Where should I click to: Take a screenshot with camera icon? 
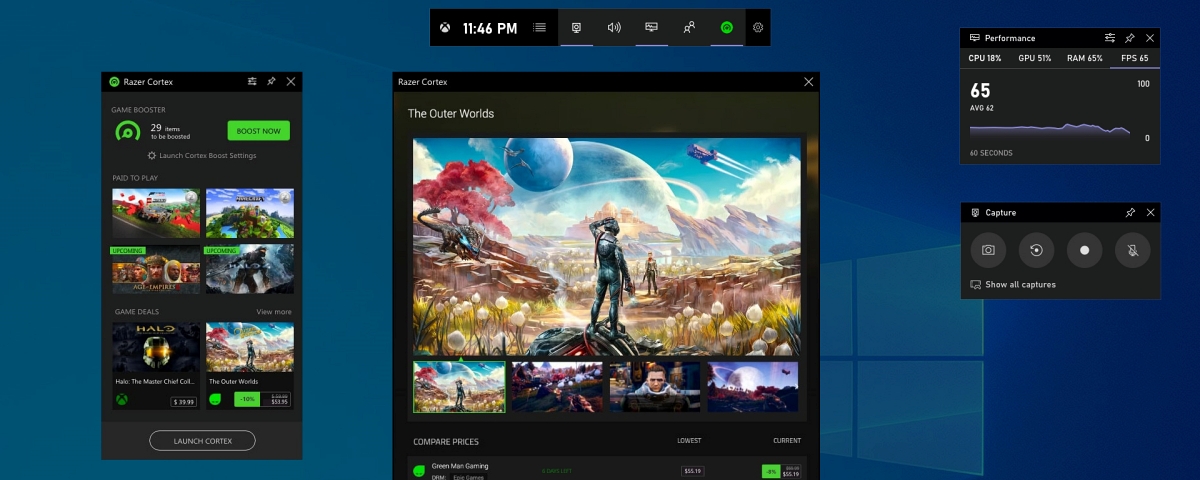[988, 250]
